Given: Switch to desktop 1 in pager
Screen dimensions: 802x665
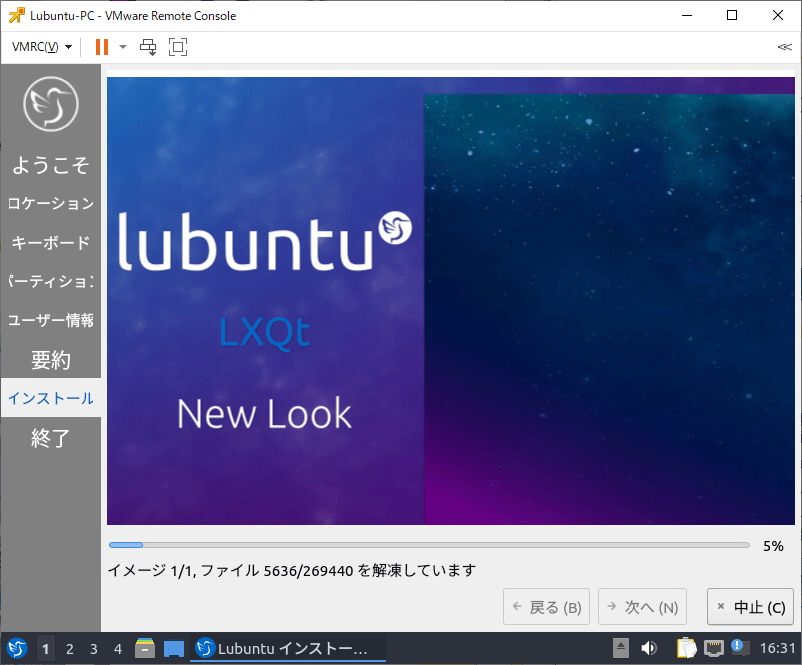Looking at the screenshot, I should coord(46,649).
